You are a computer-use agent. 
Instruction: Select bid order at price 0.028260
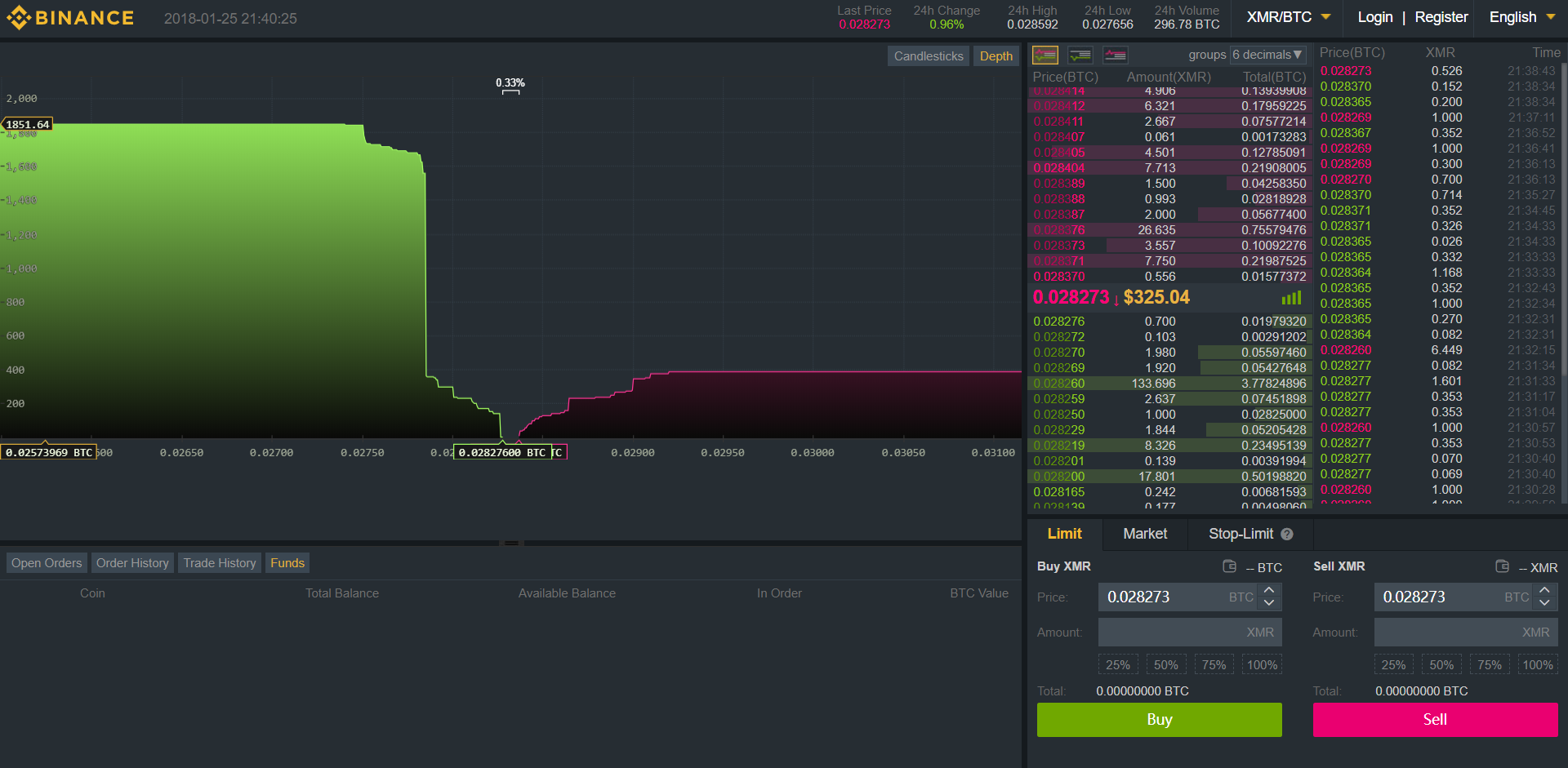click(1169, 384)
